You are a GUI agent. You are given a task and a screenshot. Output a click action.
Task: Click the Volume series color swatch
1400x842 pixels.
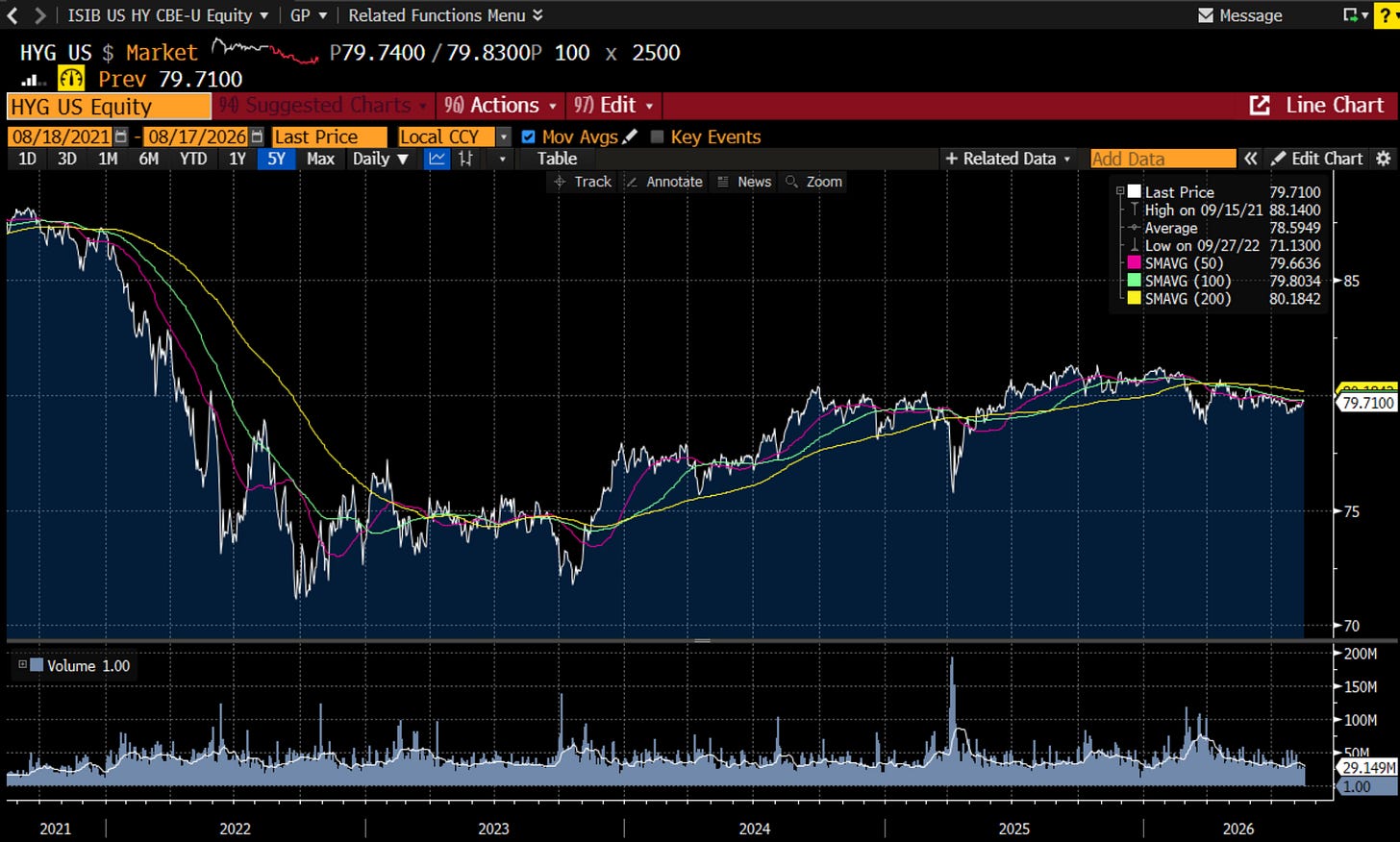[x=37, y=664]
